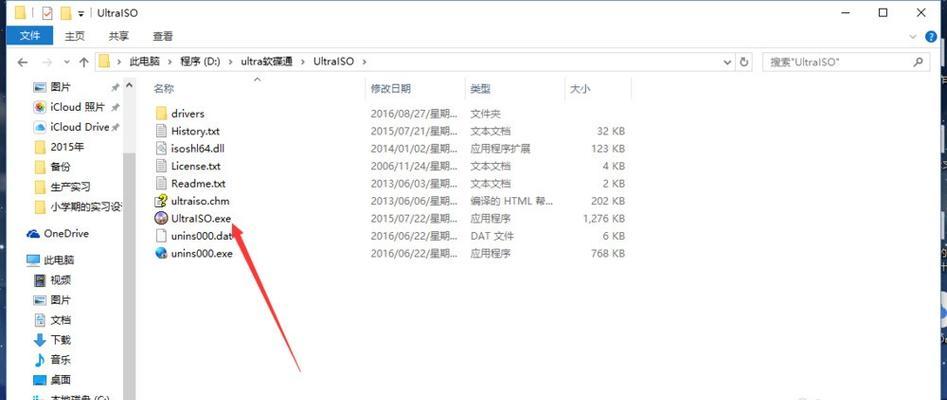Click the file name isoshl64.dll
The image size is (947, 400).
click(x=198, y=149)
